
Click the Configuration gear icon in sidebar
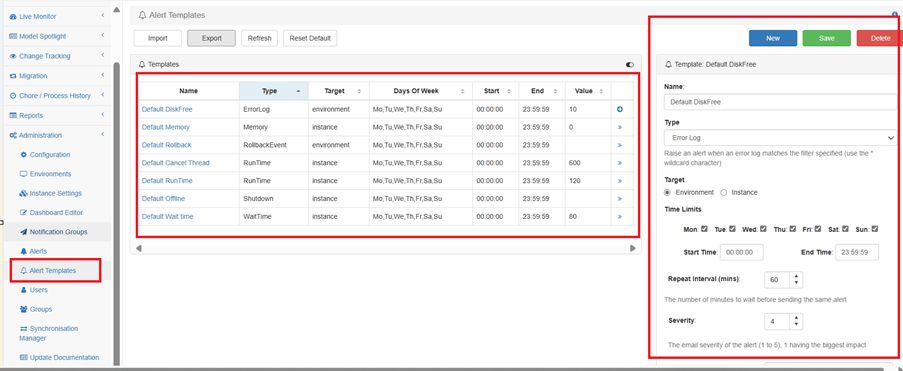24,154
